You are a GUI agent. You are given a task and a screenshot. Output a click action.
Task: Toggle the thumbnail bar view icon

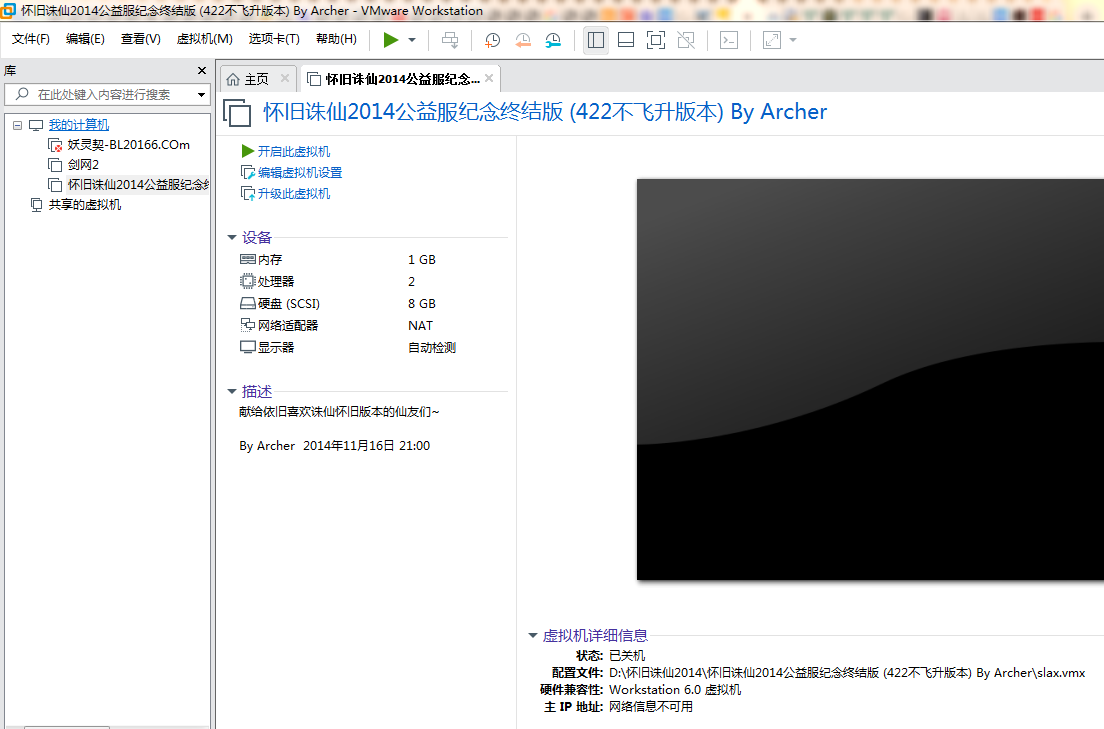(626, 40)
